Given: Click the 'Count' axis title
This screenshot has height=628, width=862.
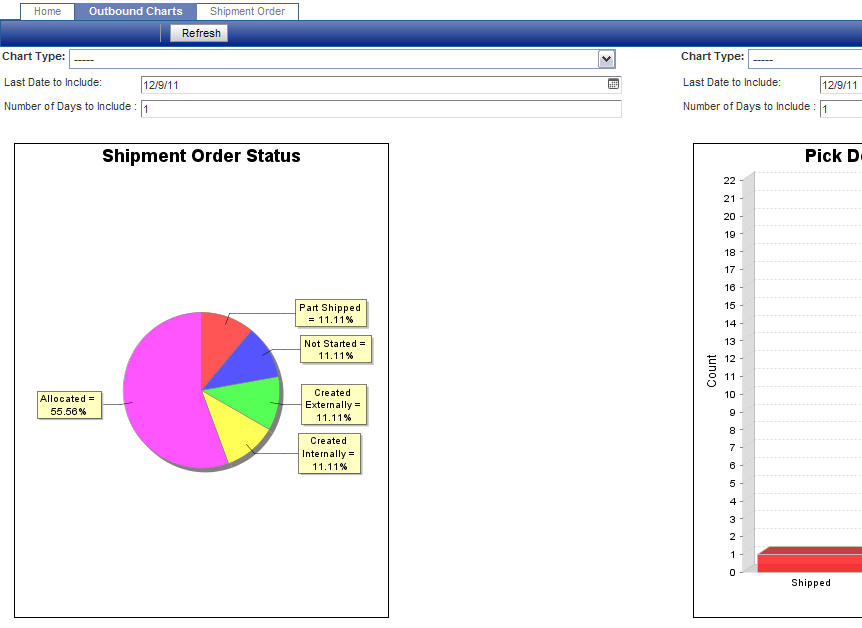Looking at the screenshot, I should coord(712,371).
